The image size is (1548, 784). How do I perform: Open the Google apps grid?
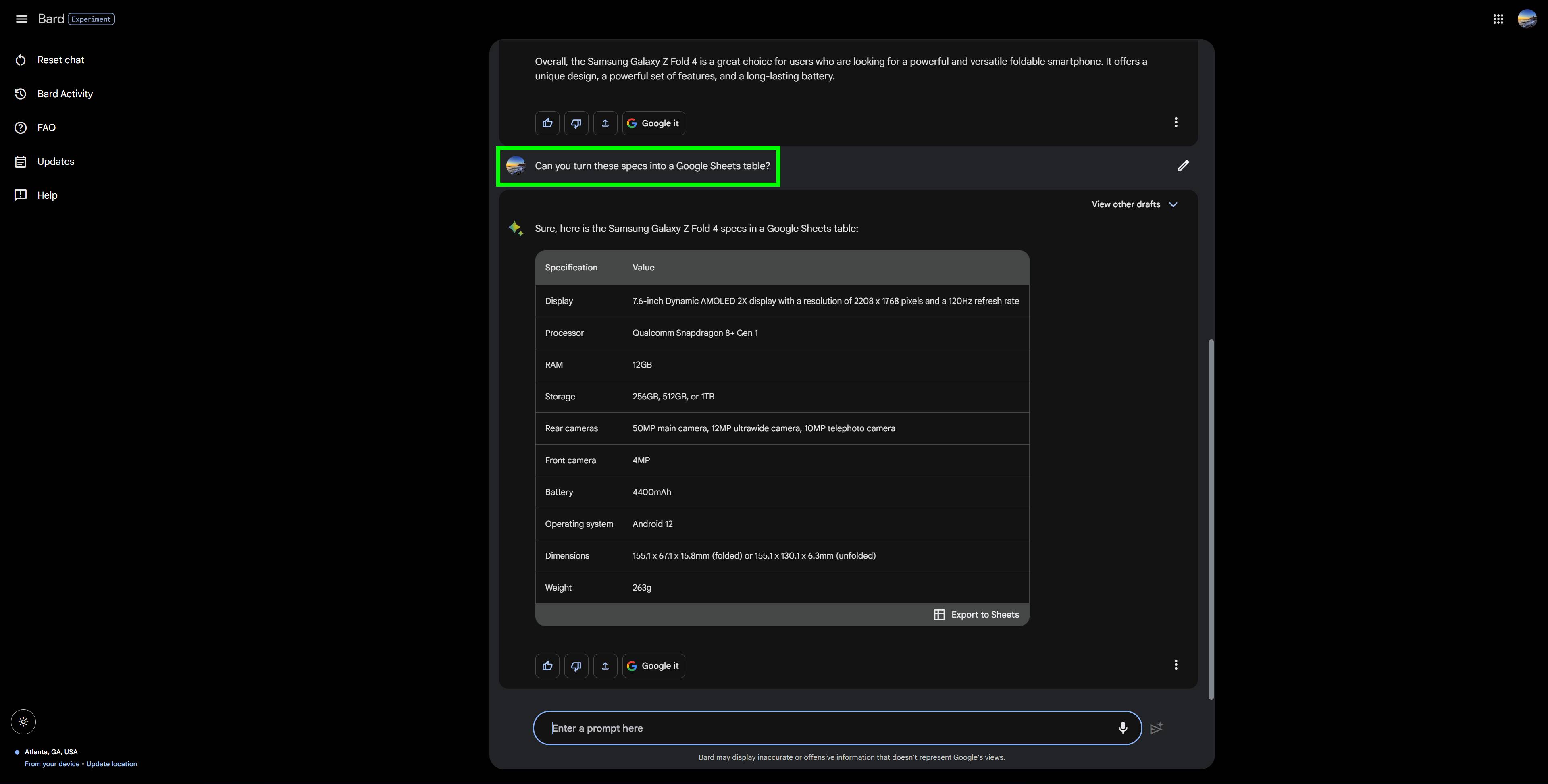(1498, 19)
